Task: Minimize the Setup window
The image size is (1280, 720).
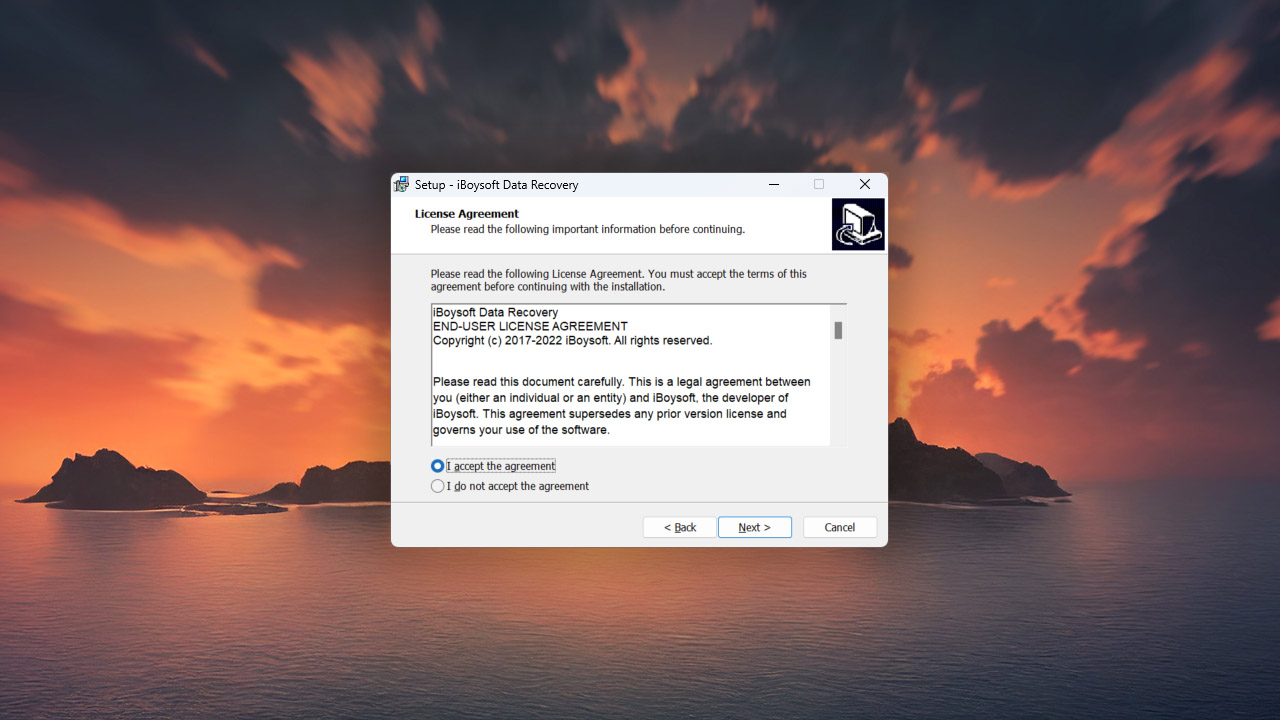Action: point(774,184)
